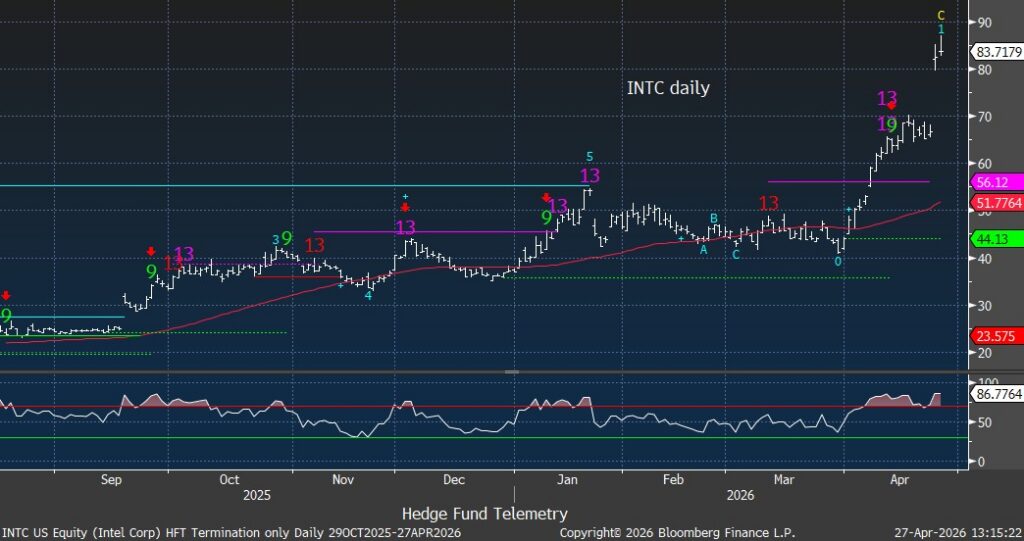Grab the pane divider handle between chart panels
The width and height of the screenshot is (1024, 541).
[x=511, y=371]
